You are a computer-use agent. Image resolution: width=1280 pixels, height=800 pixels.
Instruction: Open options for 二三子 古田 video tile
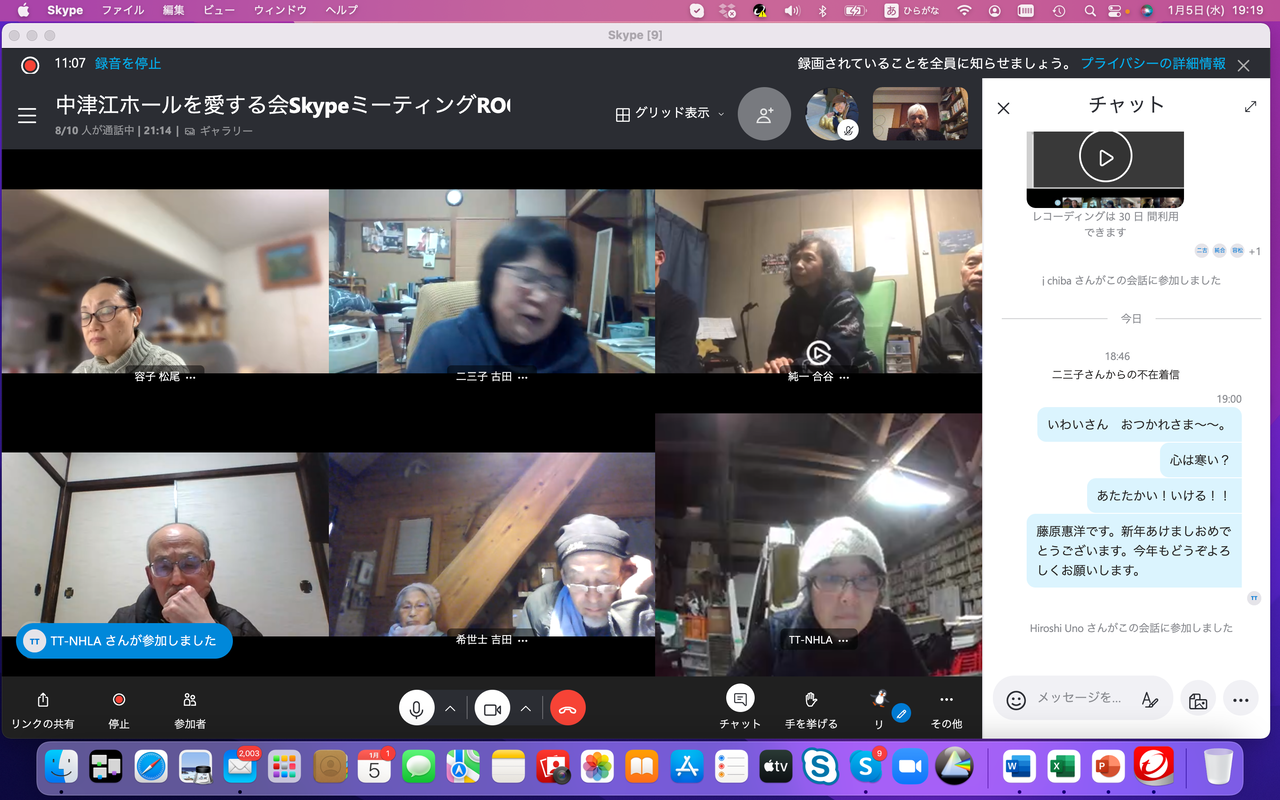click(522, 377)
